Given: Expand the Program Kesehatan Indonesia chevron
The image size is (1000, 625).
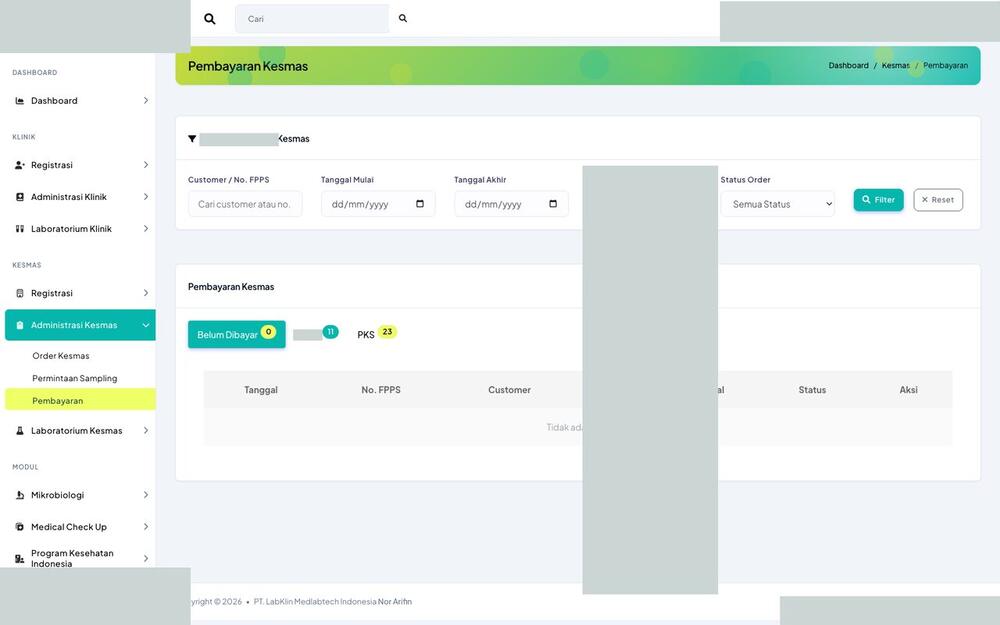Looking at the screenshot, I should [x=145, y=559].
